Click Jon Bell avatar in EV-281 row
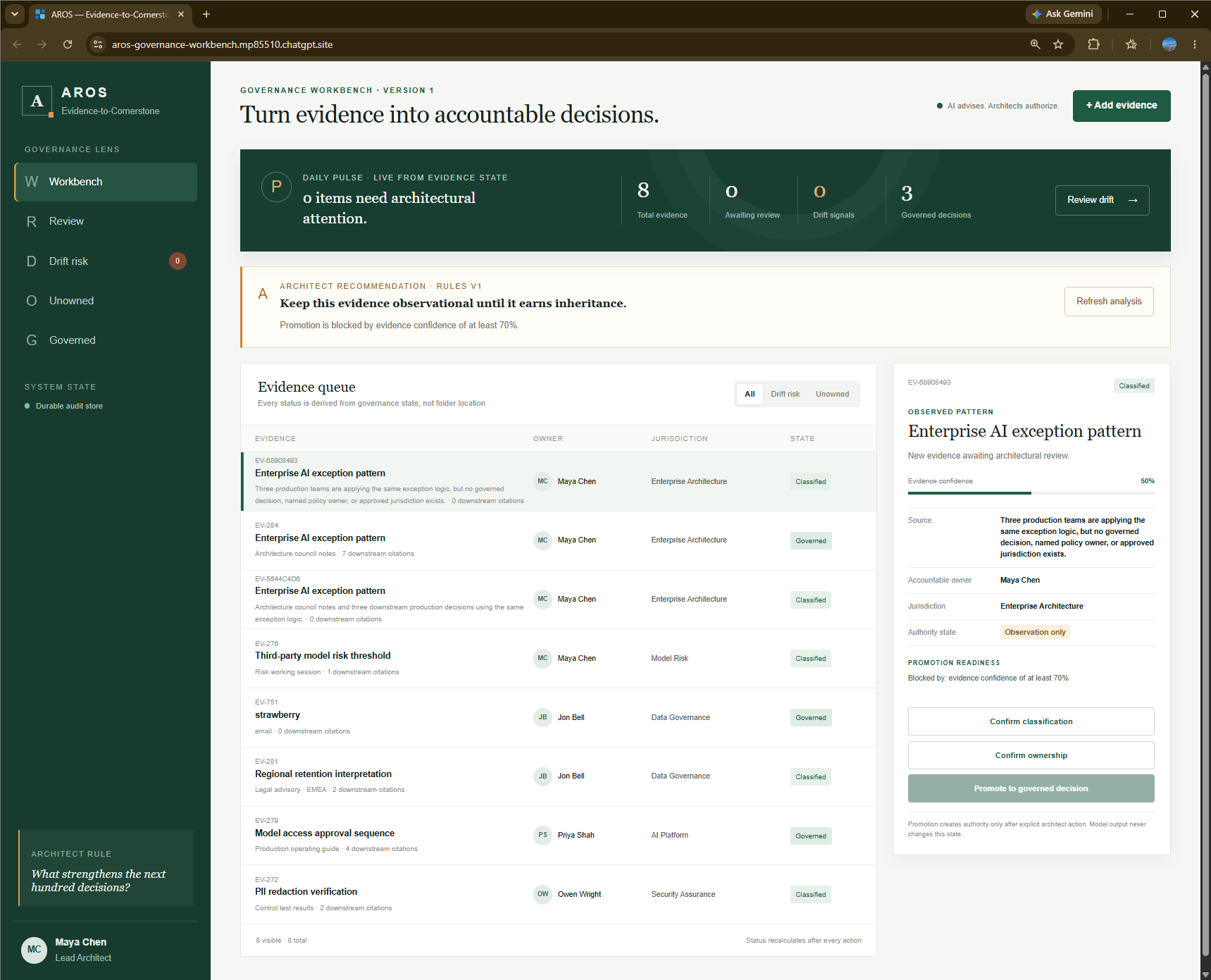1211x980 pixels. pos(542,776)
